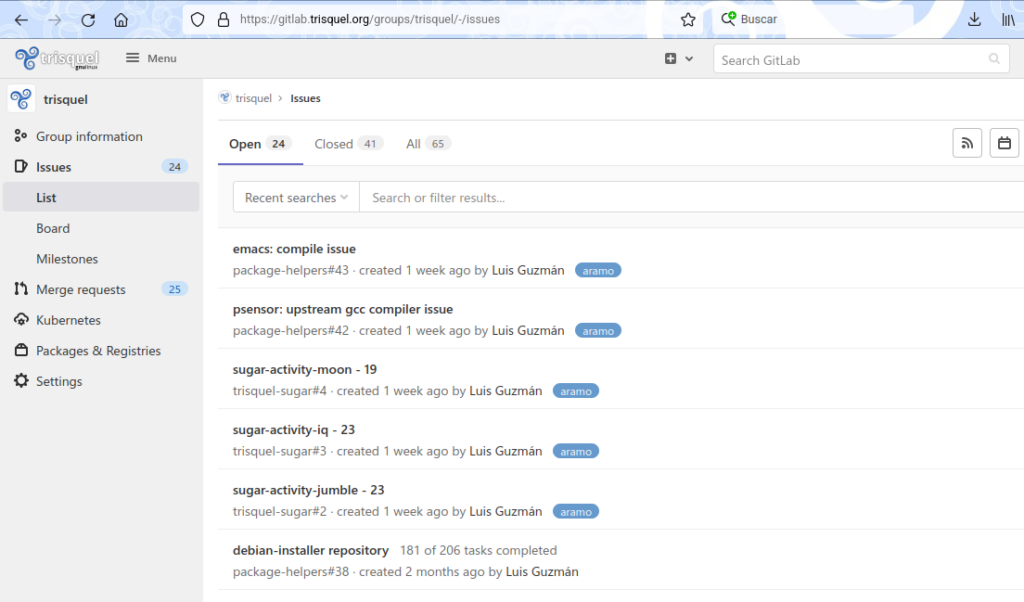The image size is (1024, 602).
Task: Click aramo label on package-helpers#43
Action: click(x=598, y=270)
